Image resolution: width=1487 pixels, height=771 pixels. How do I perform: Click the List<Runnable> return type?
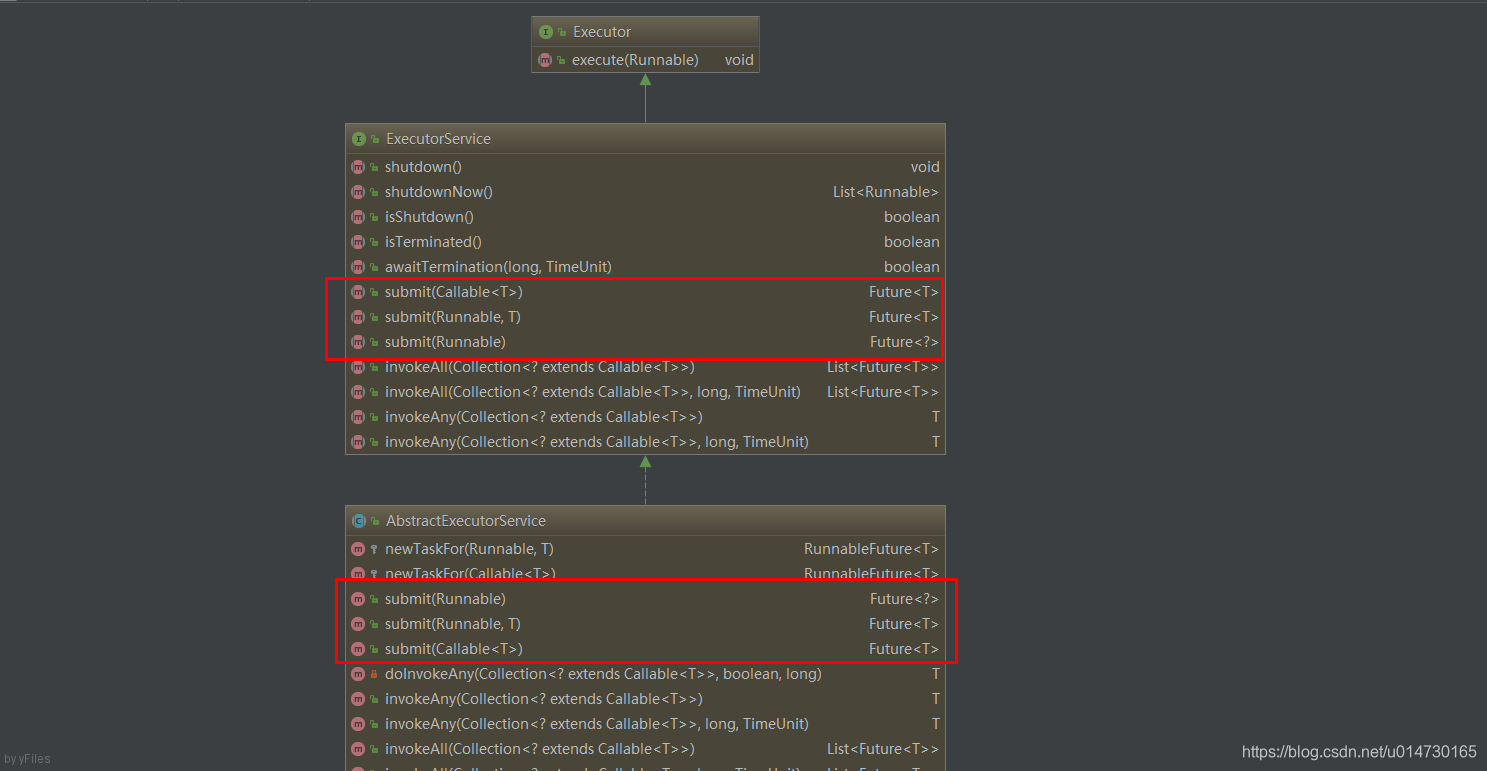tap(886, 192)
